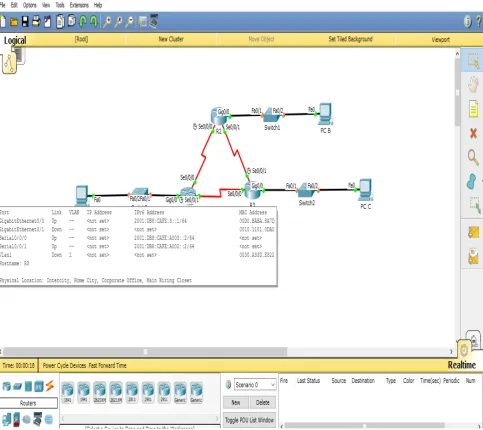Choose the Delete red X tool
This screenshot has height=430, width=483.
(473, 134)
